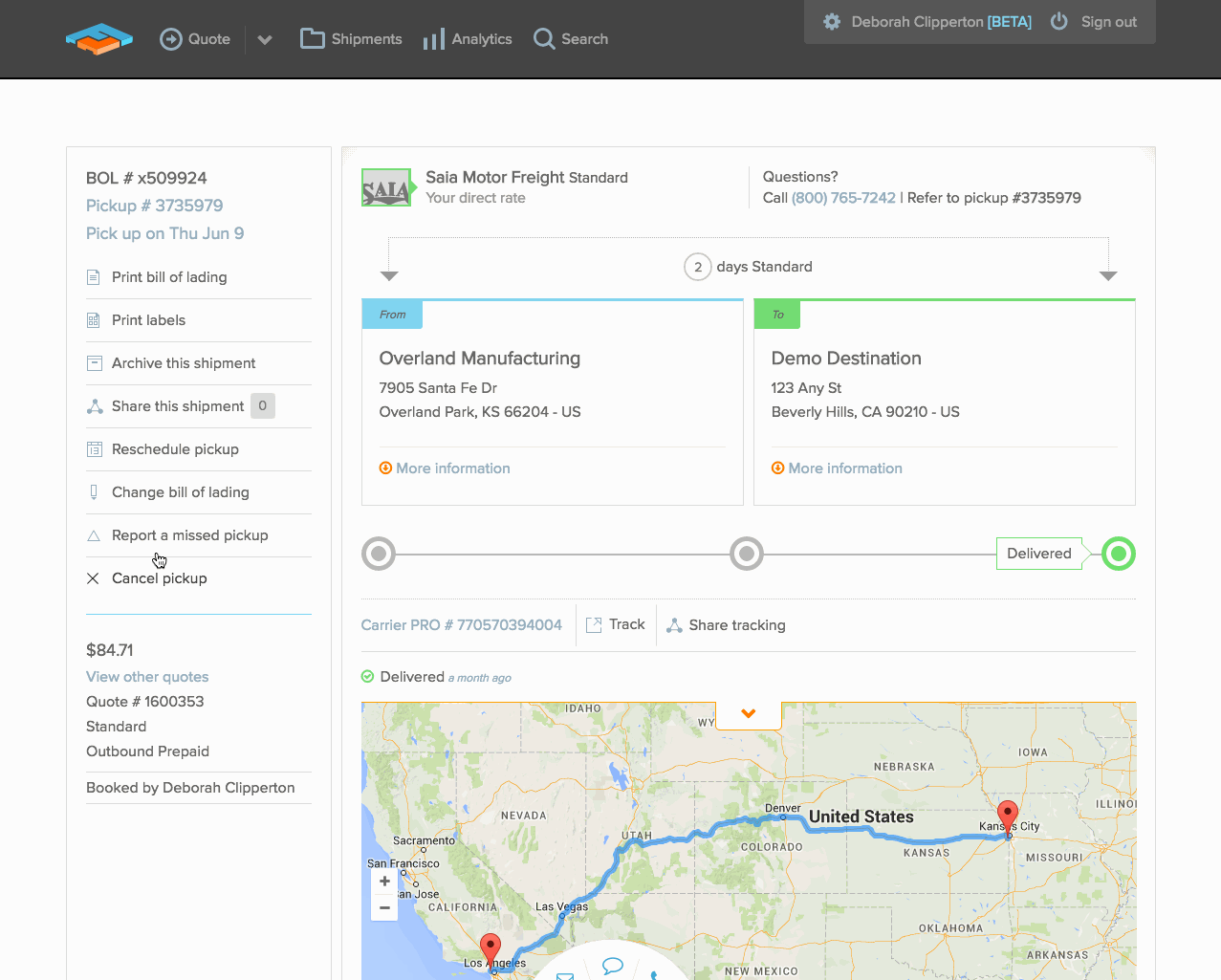This screenshot has width=1221, height=980.
Task: Click the Demo Destination name
Action: click(846, 359)
